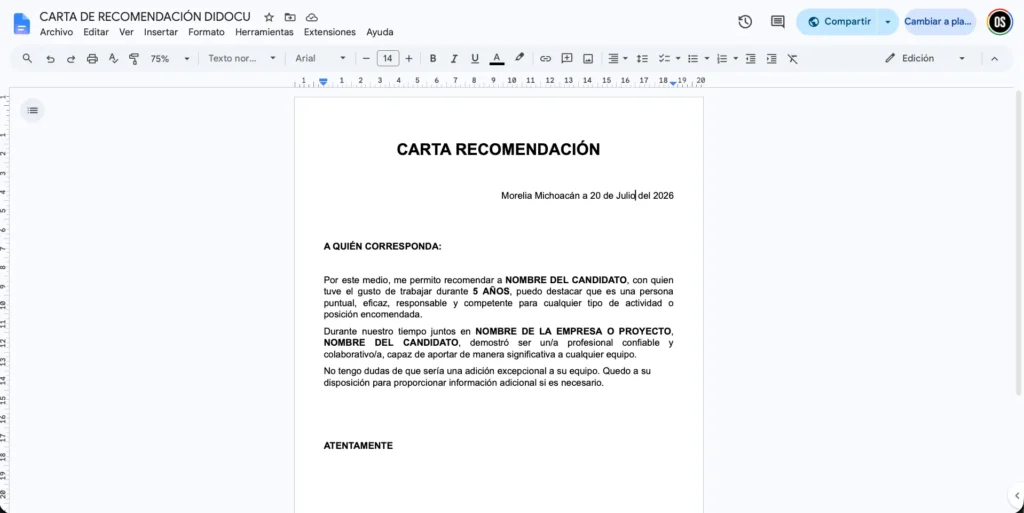Screen dimensions: 1024x513
Task: Insert a link
Action: (x=545, y=59)
